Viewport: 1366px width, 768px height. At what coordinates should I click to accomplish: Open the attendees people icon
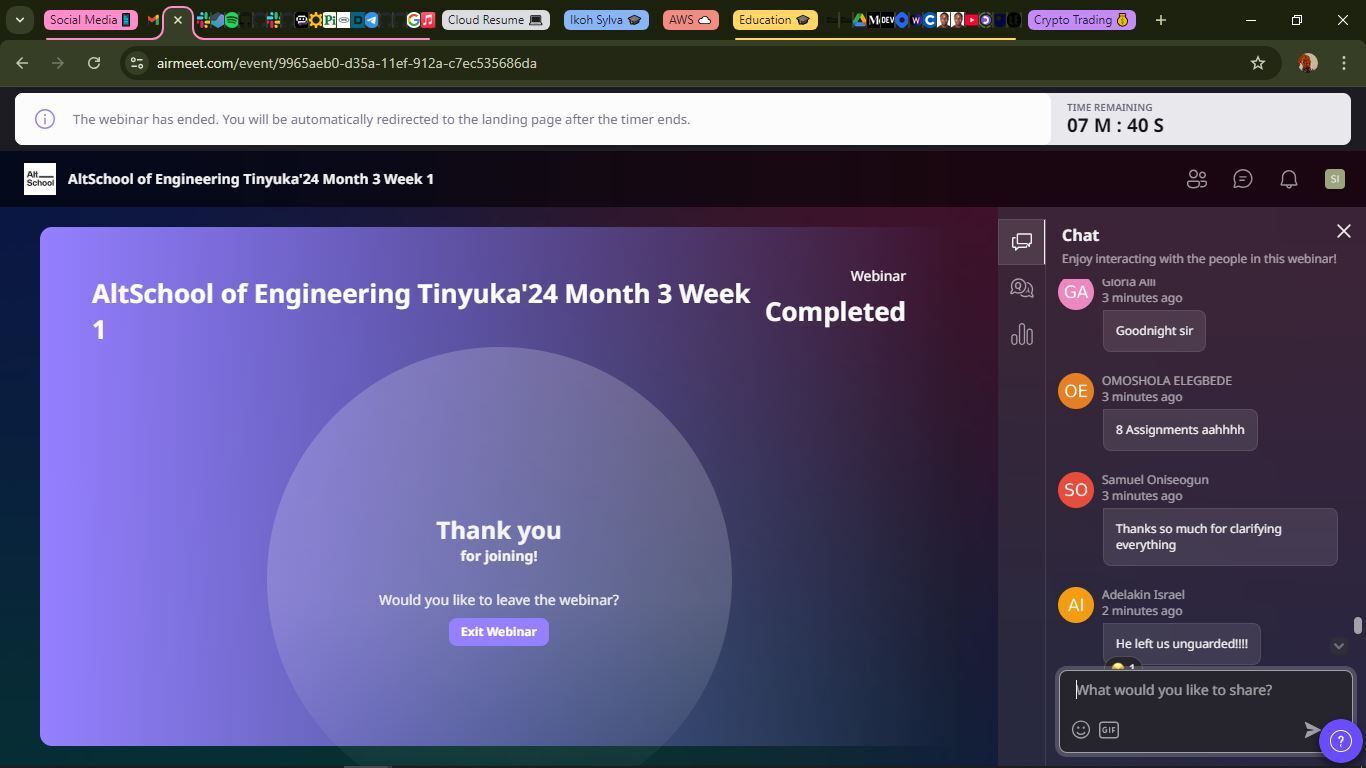click(1196, 179)
